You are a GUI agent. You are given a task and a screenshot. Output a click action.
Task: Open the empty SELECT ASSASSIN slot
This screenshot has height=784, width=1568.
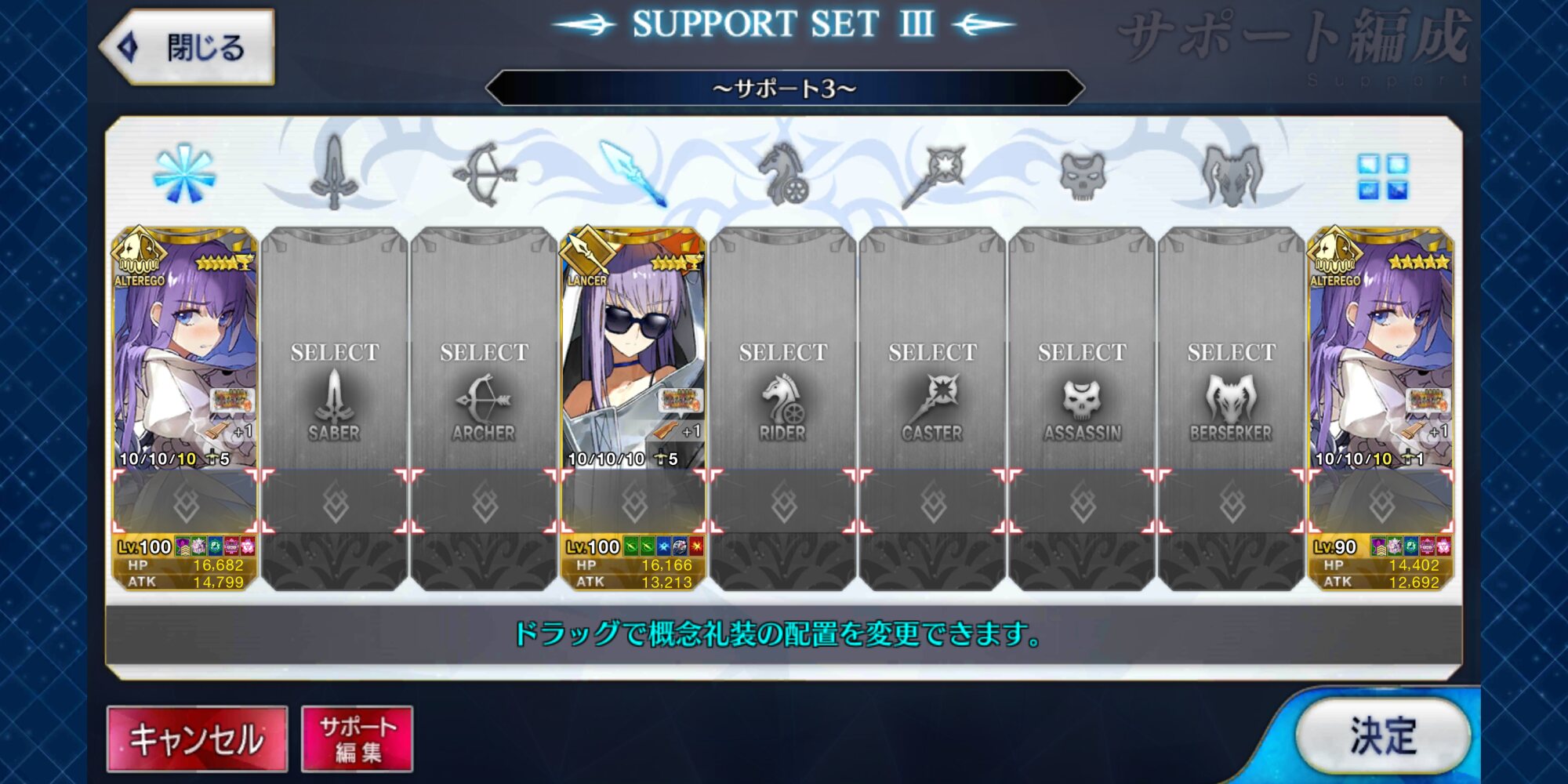(x=1082, y=408)
